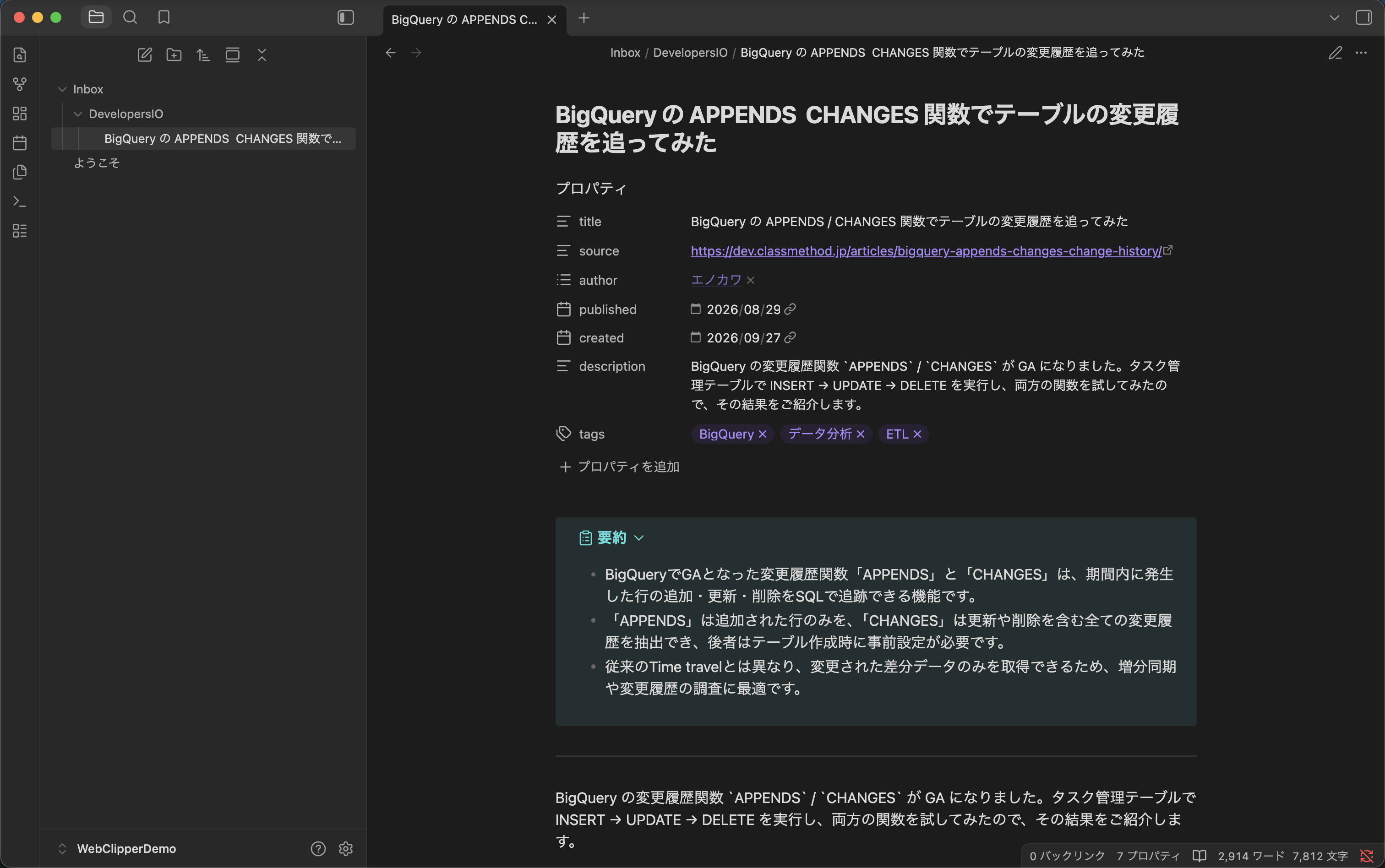Edit the title property value

(x=909, y=222)
